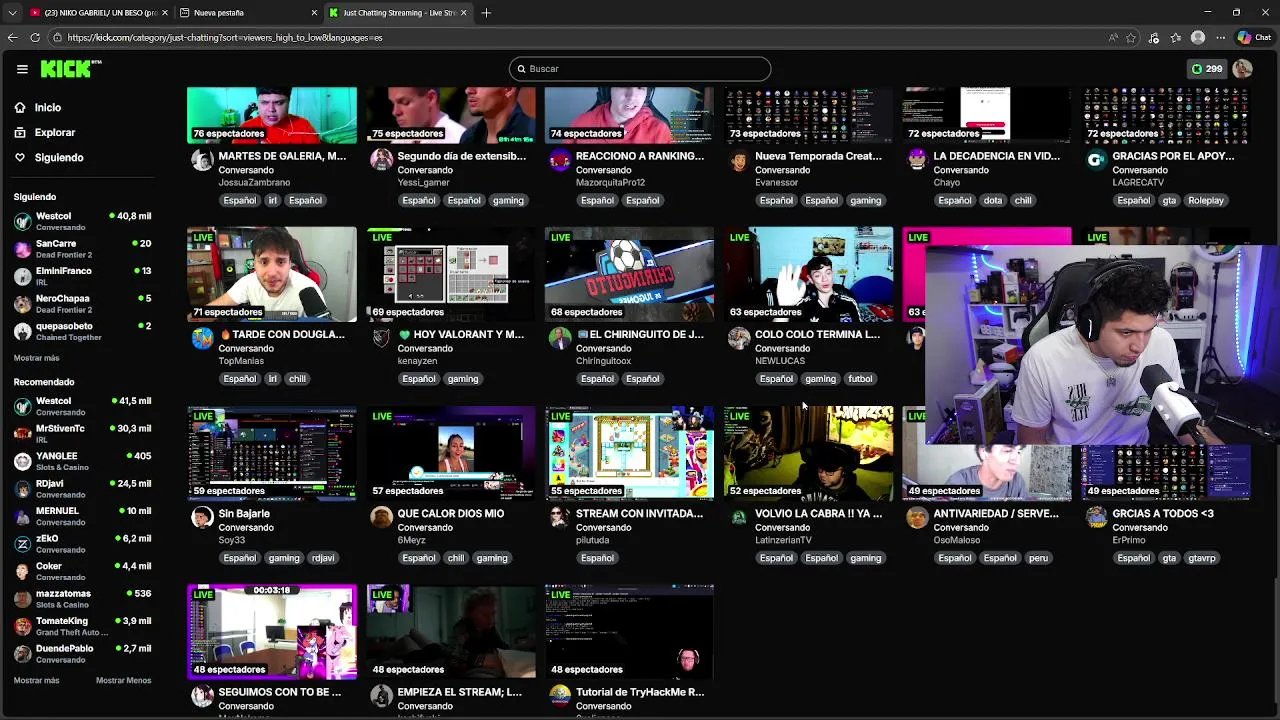Switch to the Nueva pestaña tab
Screen dimensions: 1280x720
[x=248, y=13]
